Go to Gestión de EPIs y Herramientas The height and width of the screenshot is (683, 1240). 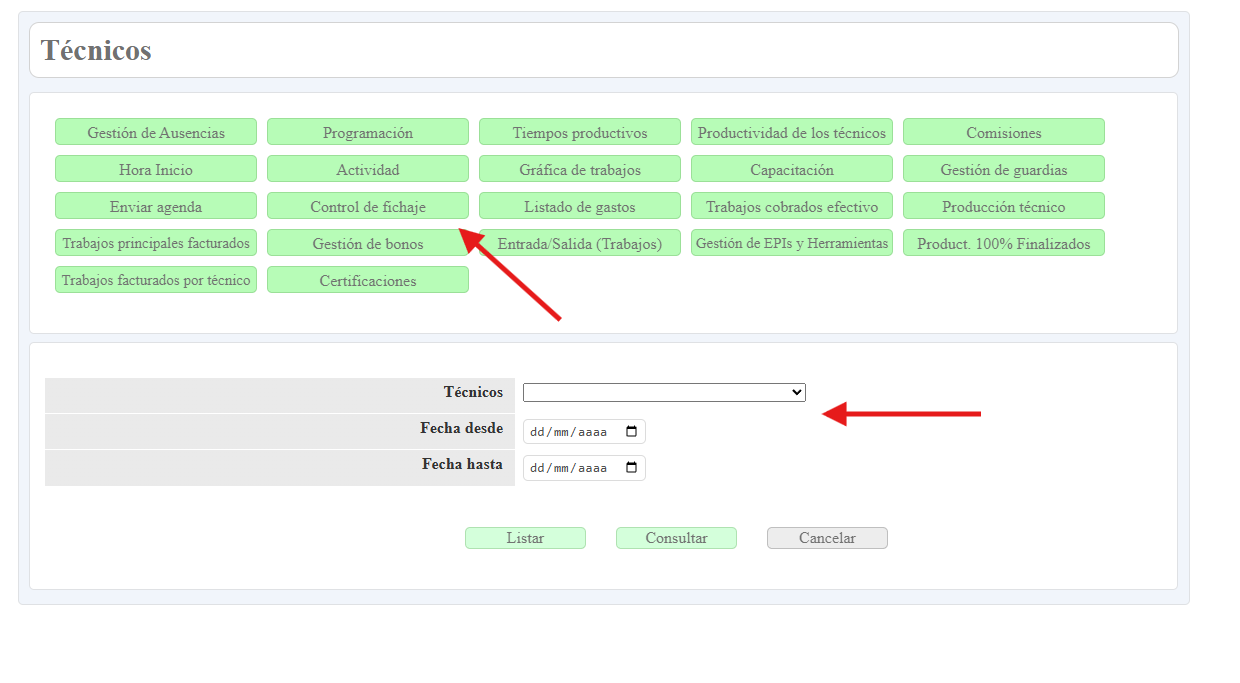[792, 243]
